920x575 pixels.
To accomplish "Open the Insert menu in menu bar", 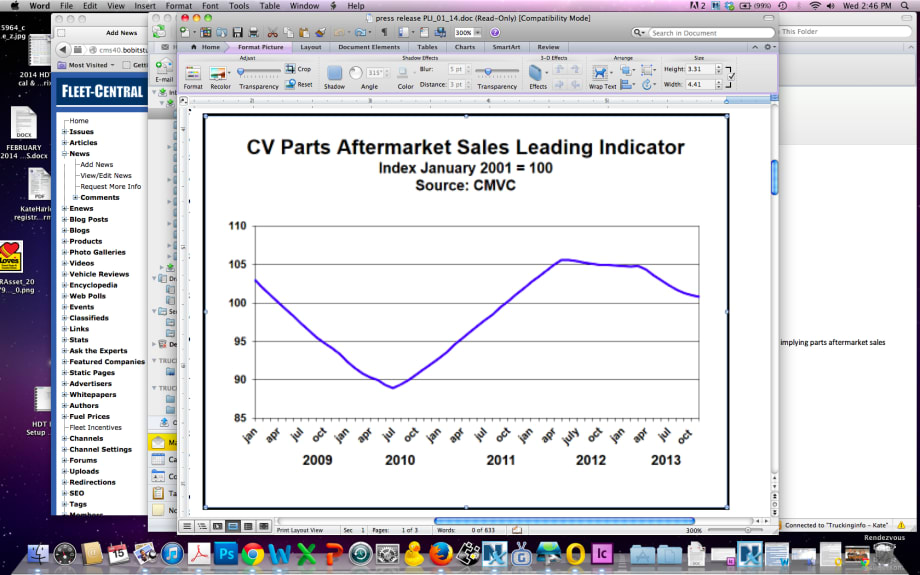I will pos(145,6).
